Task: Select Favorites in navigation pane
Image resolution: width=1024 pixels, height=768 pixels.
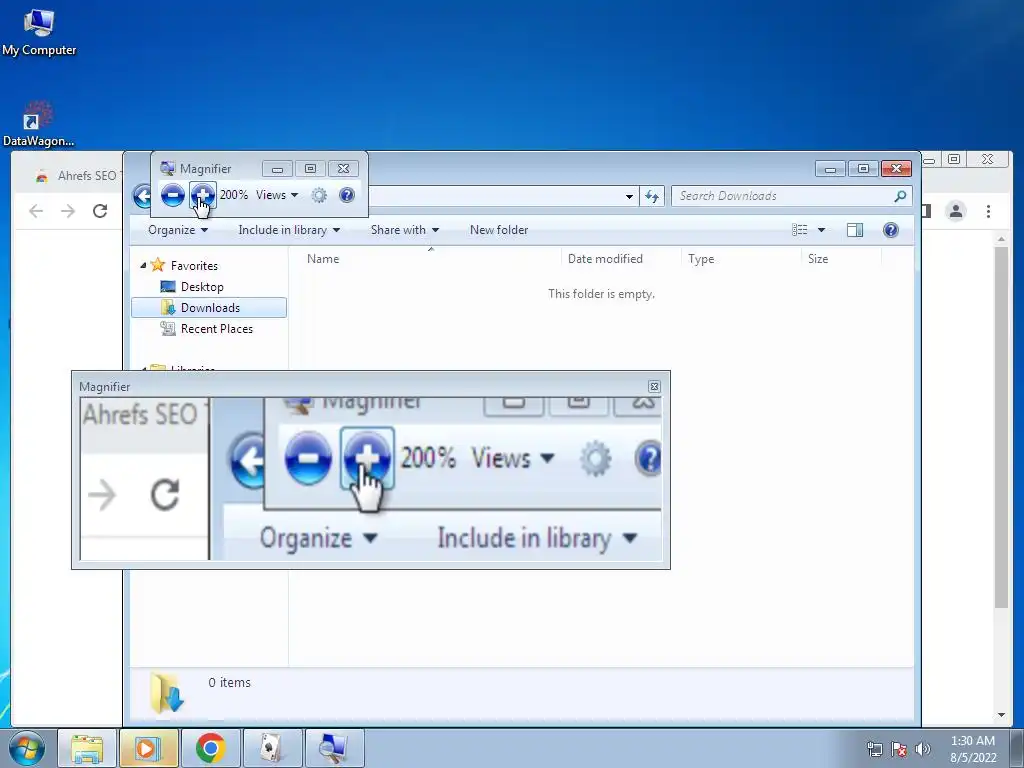Action: 194,266
